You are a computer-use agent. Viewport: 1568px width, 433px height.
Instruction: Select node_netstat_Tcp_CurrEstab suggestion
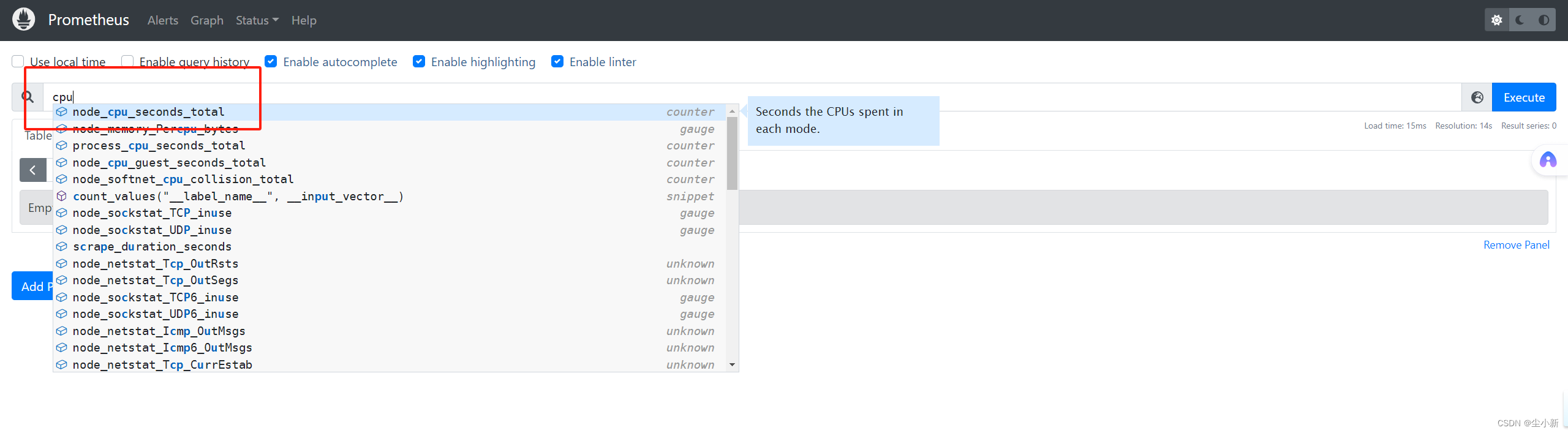[x=390, y=365]
